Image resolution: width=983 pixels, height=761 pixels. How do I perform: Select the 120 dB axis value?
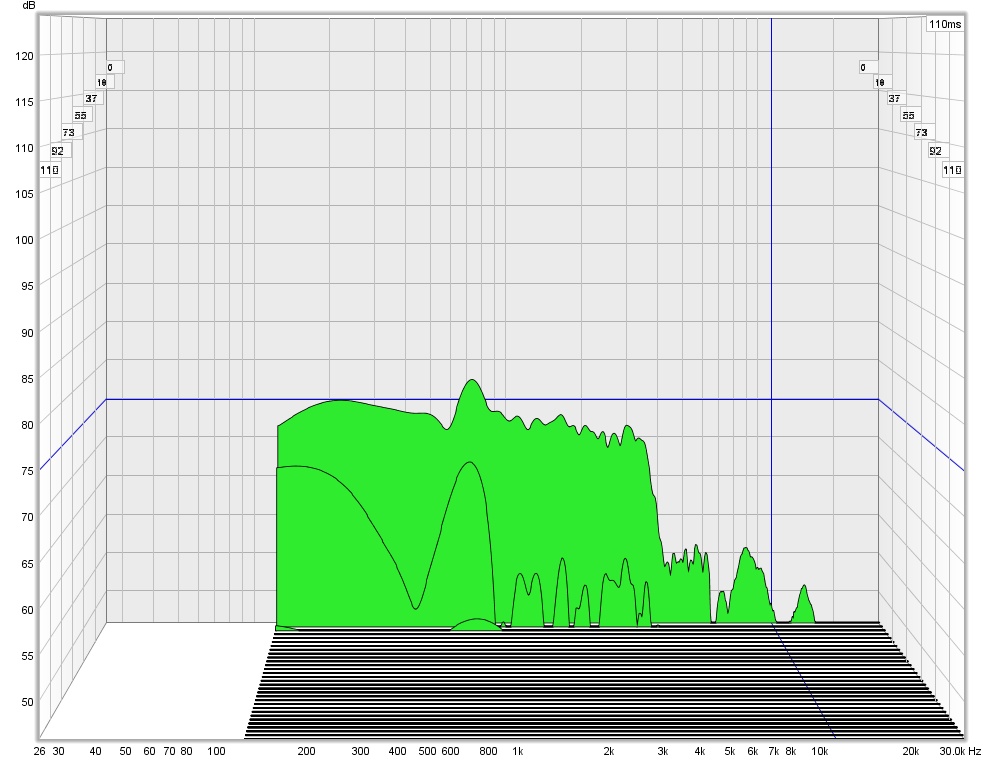coord(24,56)
